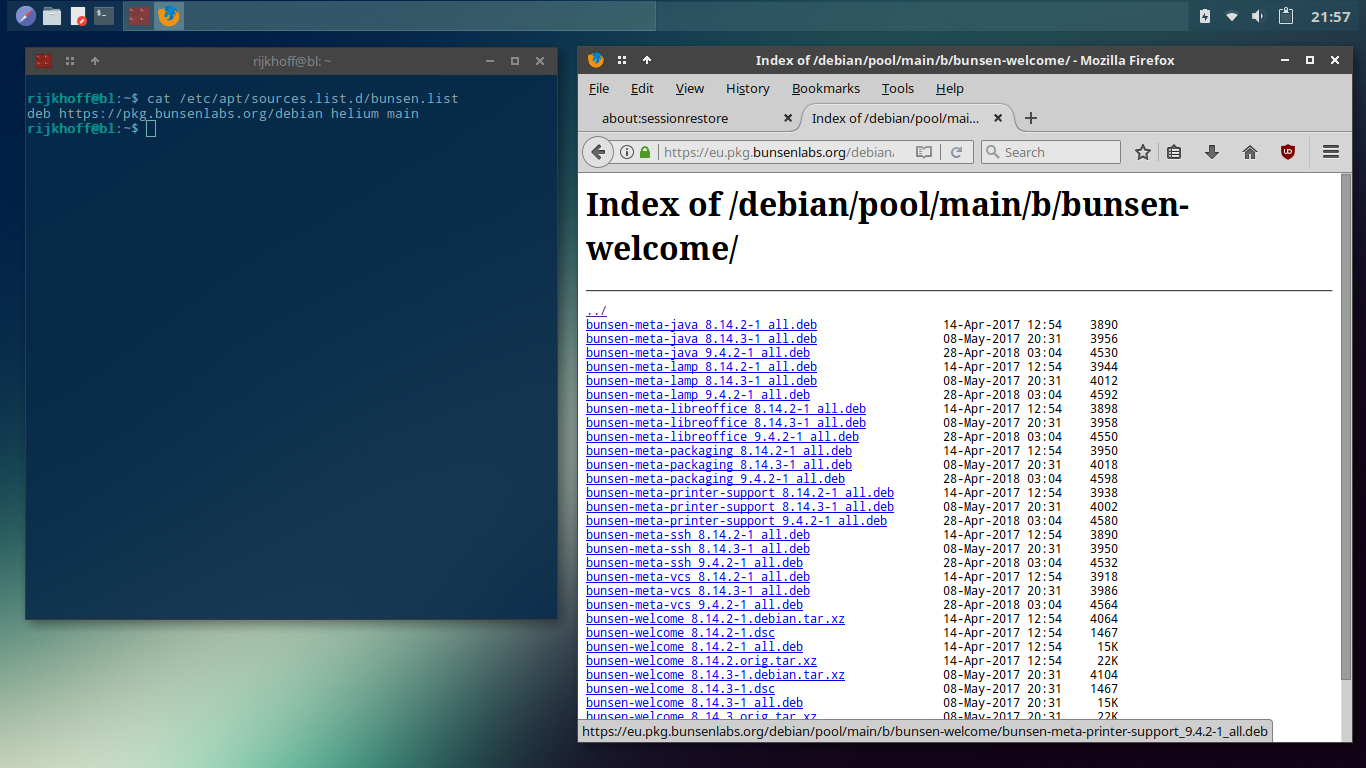This screenshot has width=1366, height=768.
Task: Open the File menu in Firefox
Action: (599, 88)
